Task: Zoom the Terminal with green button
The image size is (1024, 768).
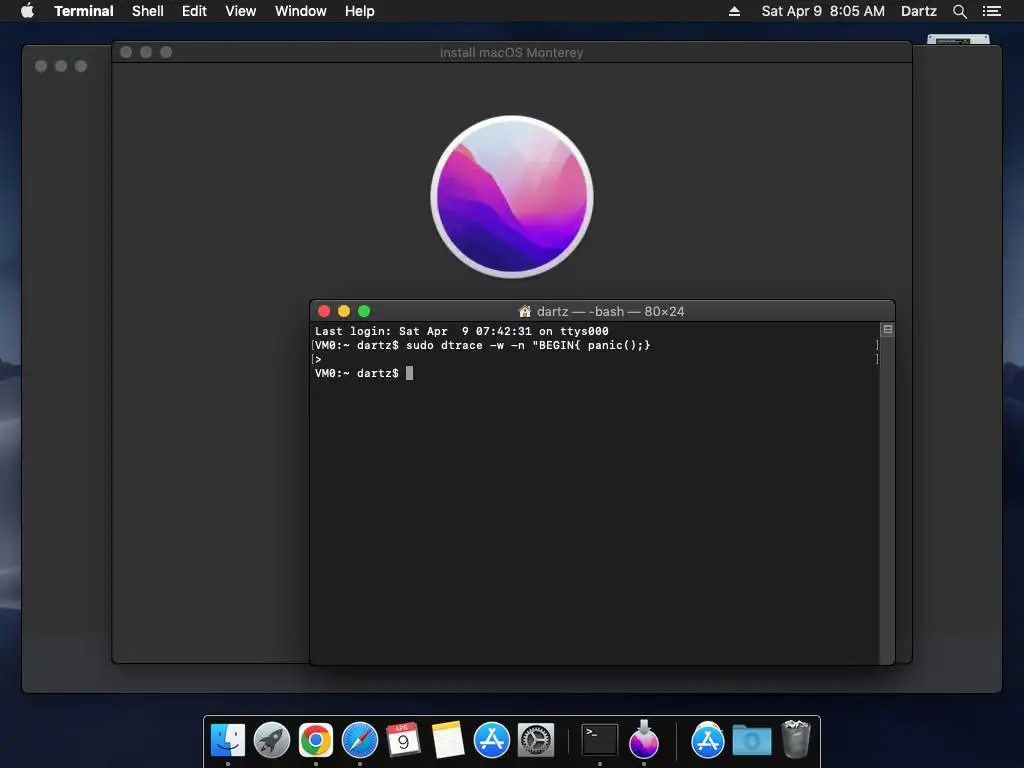Action: click(x=364, y=311)
